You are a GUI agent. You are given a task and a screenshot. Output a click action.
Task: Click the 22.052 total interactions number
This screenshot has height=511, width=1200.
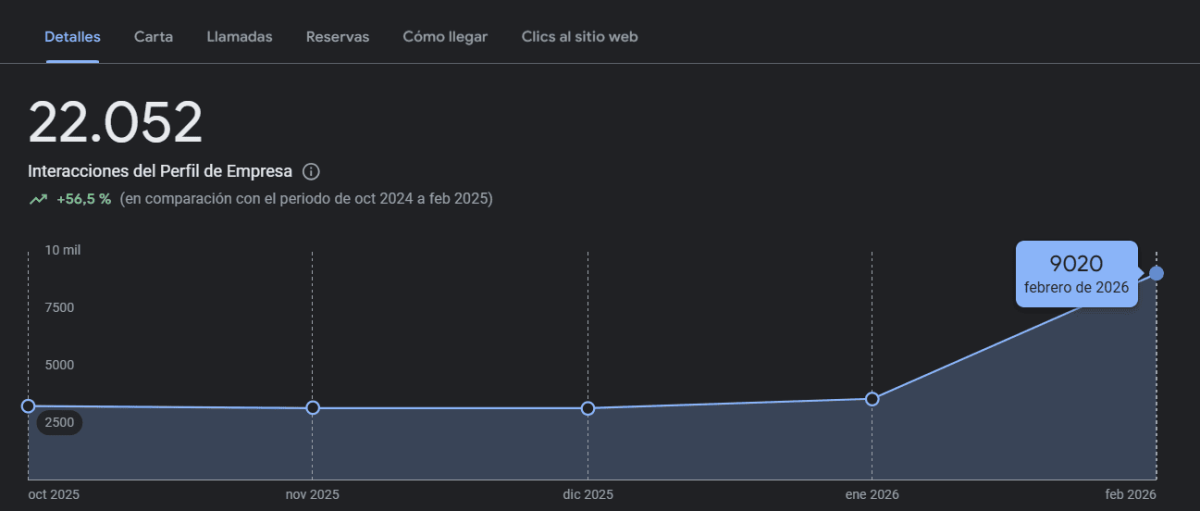pos(115,123)
